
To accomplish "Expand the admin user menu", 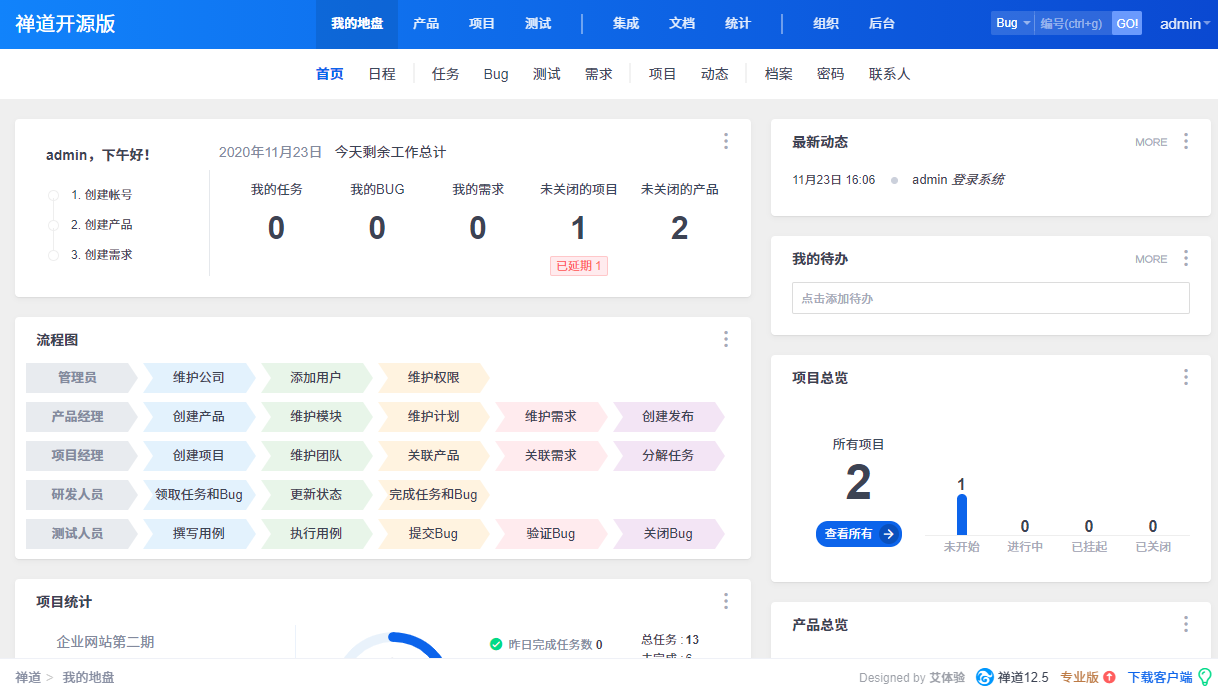I will tap(1185, 24).
